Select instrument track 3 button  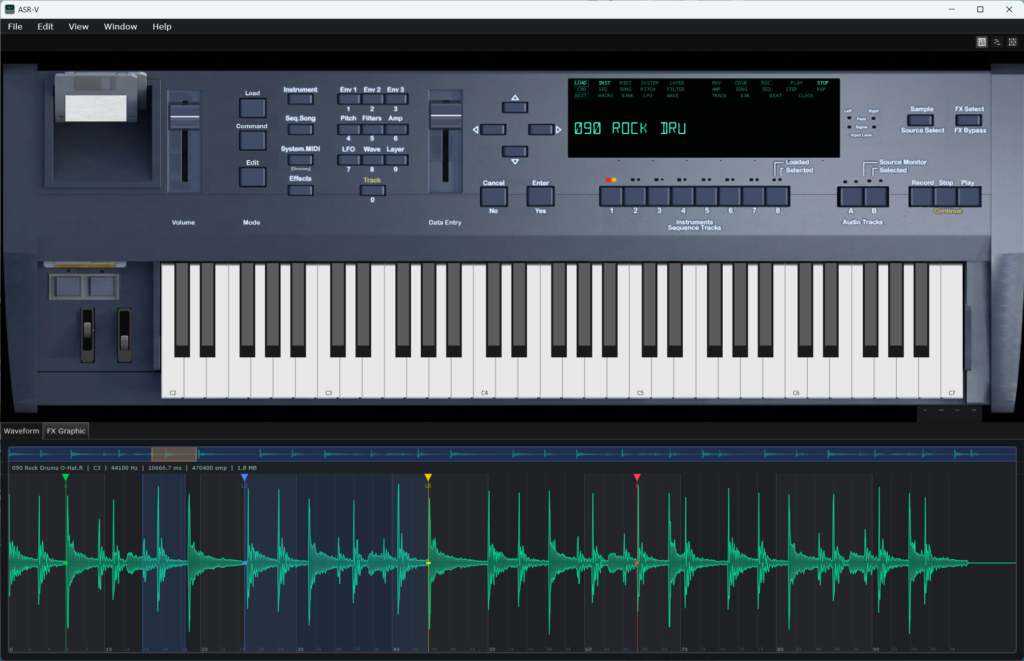659,197
